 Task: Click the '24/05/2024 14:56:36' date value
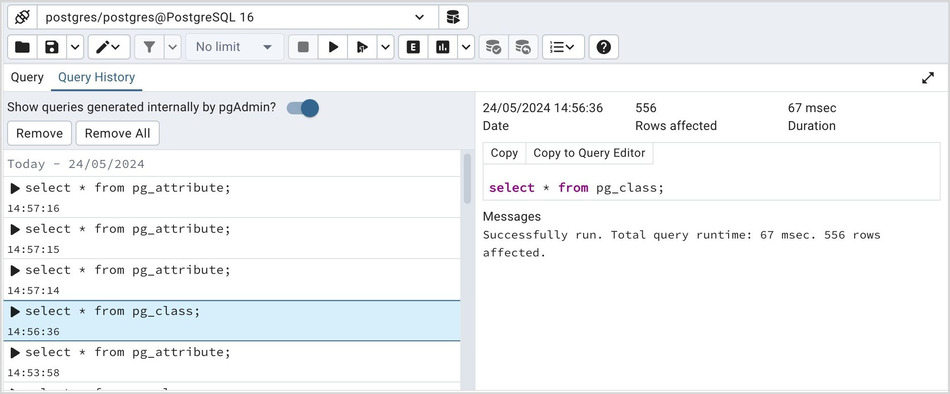coord(543,108)
